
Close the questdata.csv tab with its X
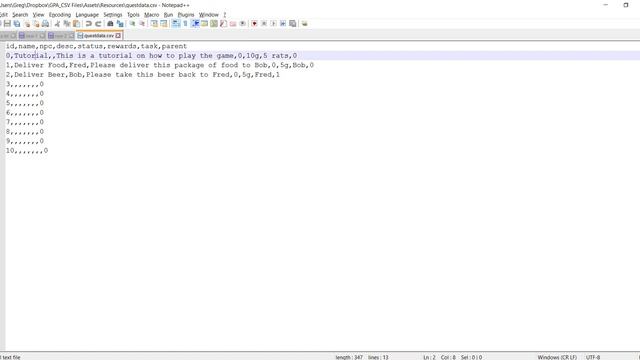tap(118, 36)
